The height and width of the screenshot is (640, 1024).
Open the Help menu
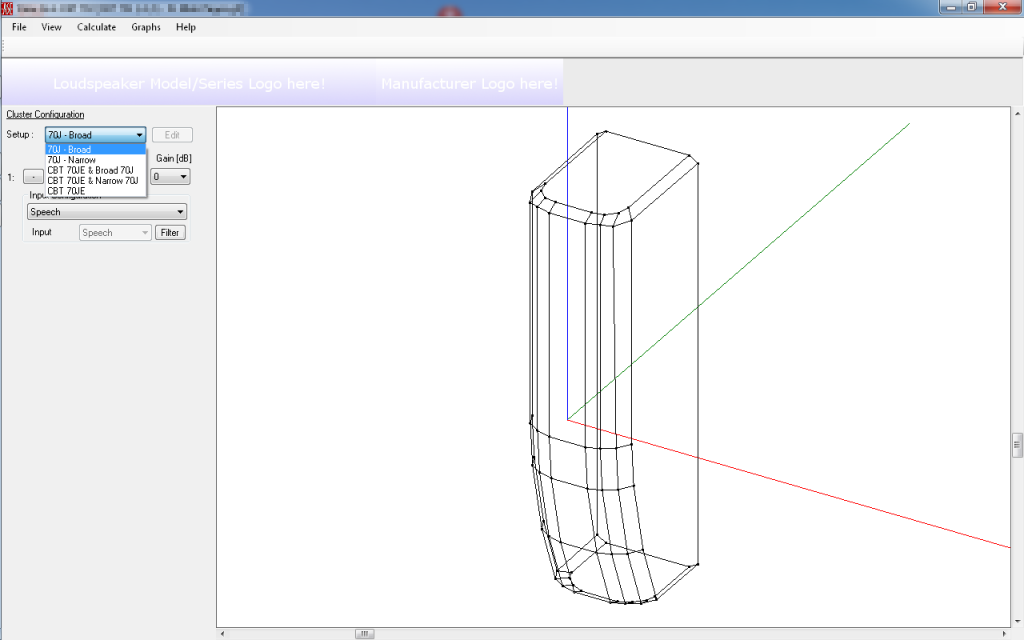(x=186, y=27)
